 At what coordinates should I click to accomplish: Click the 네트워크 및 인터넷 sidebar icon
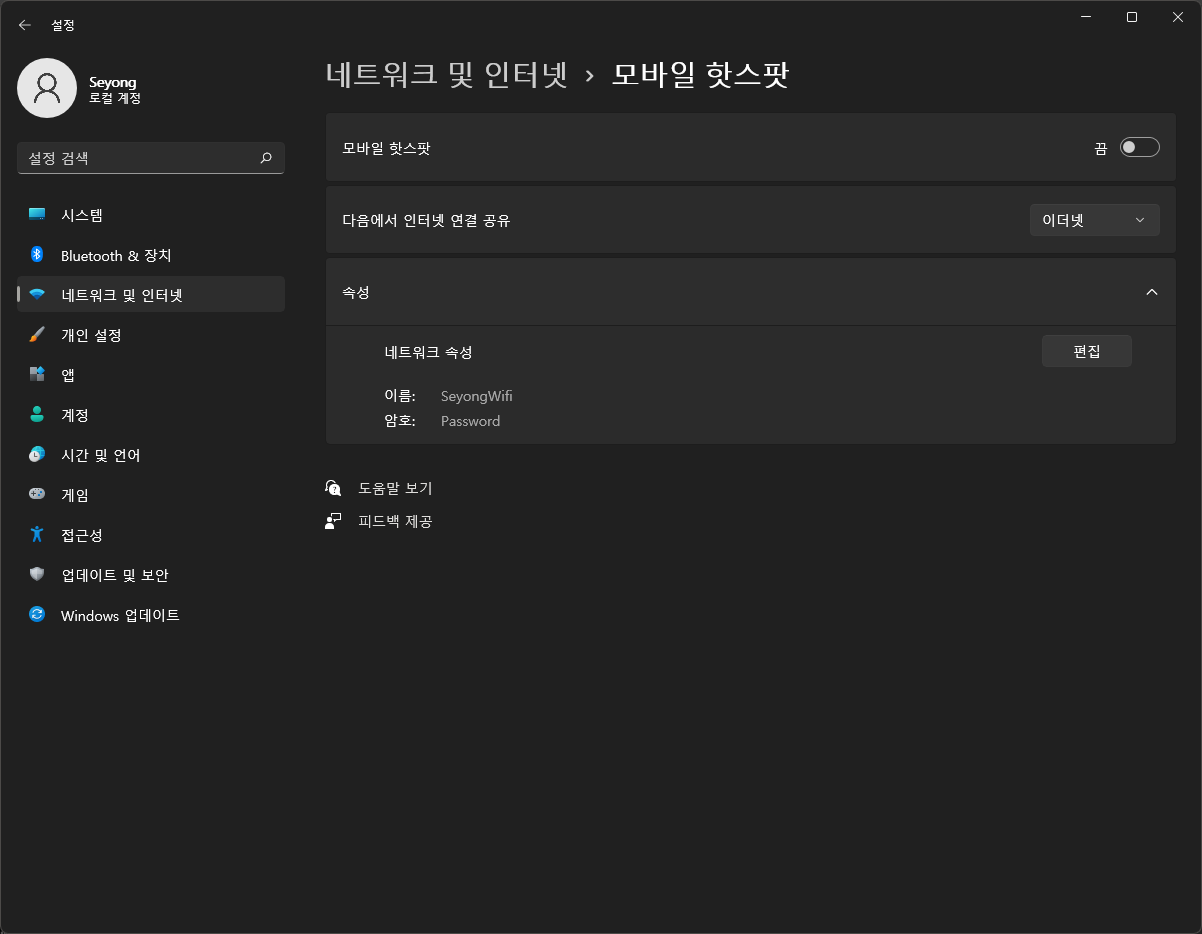(x=37, y=294)
